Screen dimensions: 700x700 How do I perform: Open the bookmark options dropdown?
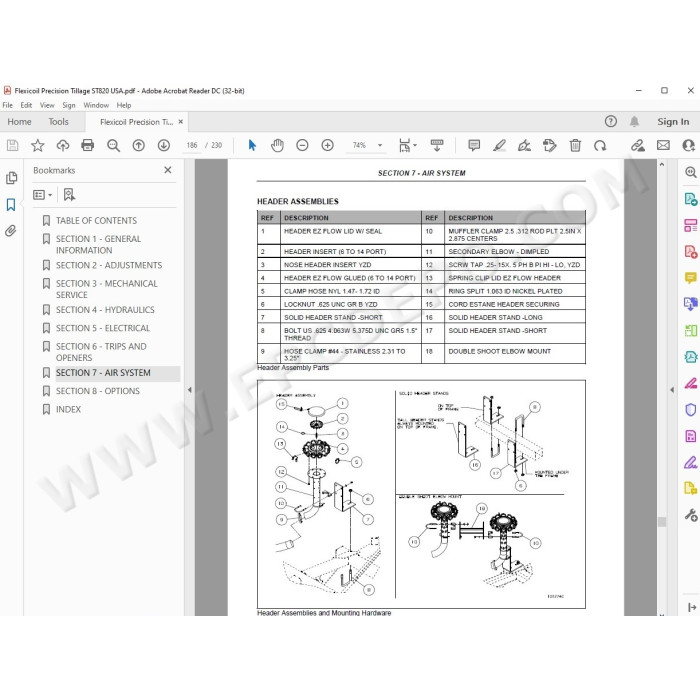(43, 195)
